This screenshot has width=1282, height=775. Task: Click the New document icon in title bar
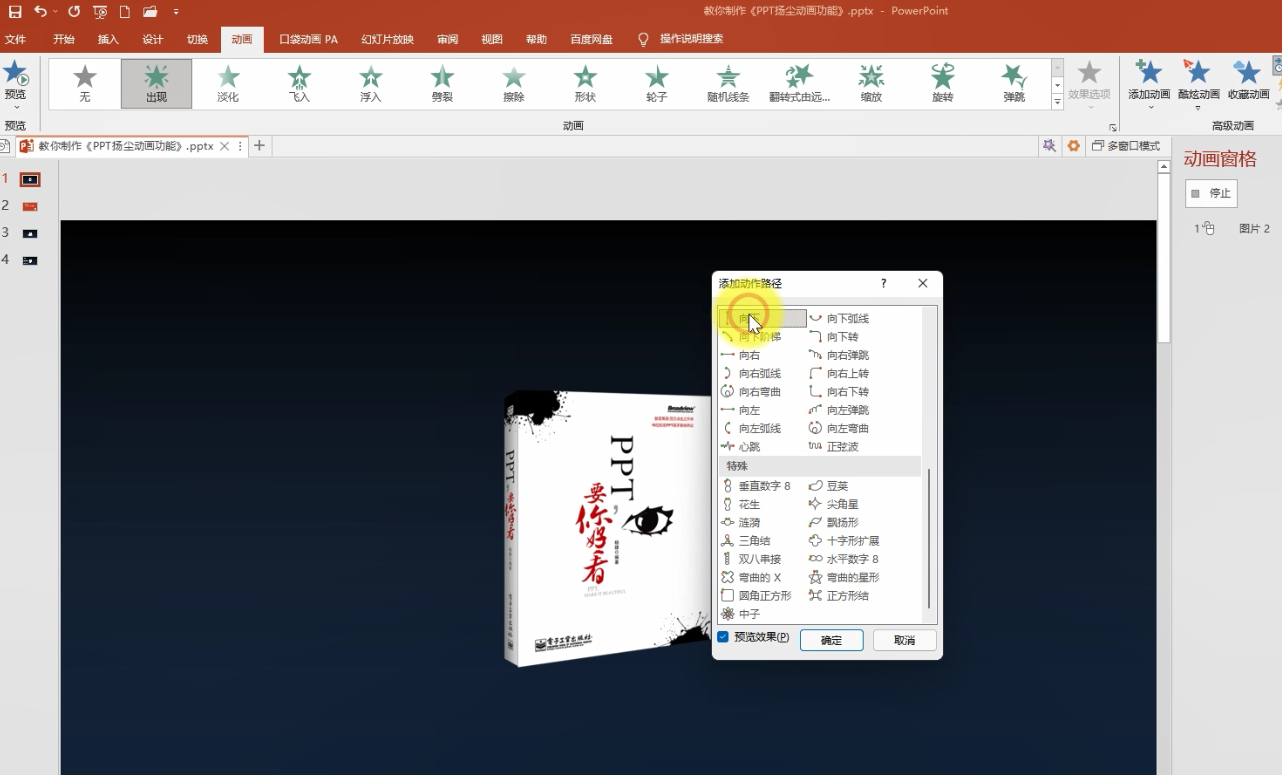click(x=125, y=12)
